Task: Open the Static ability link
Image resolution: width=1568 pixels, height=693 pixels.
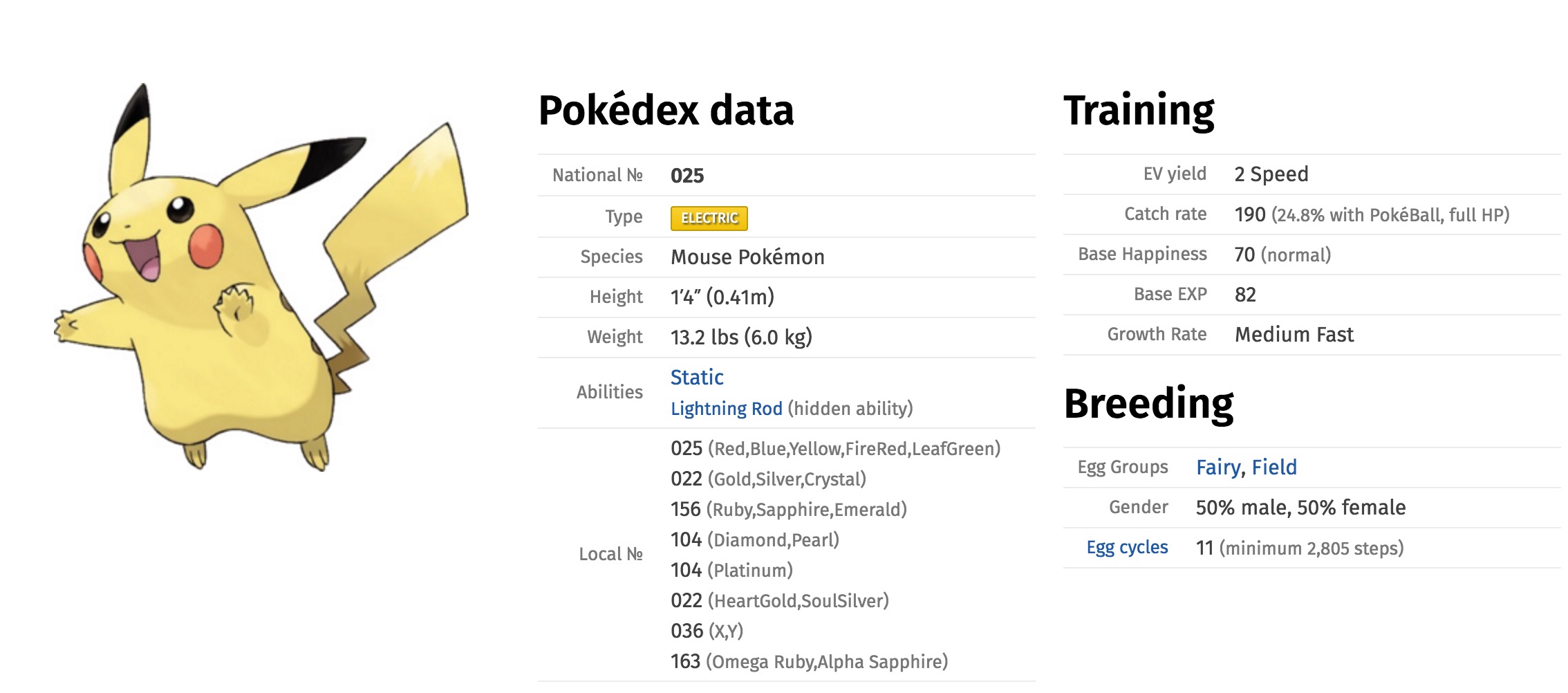Action: tap(697, 378)
